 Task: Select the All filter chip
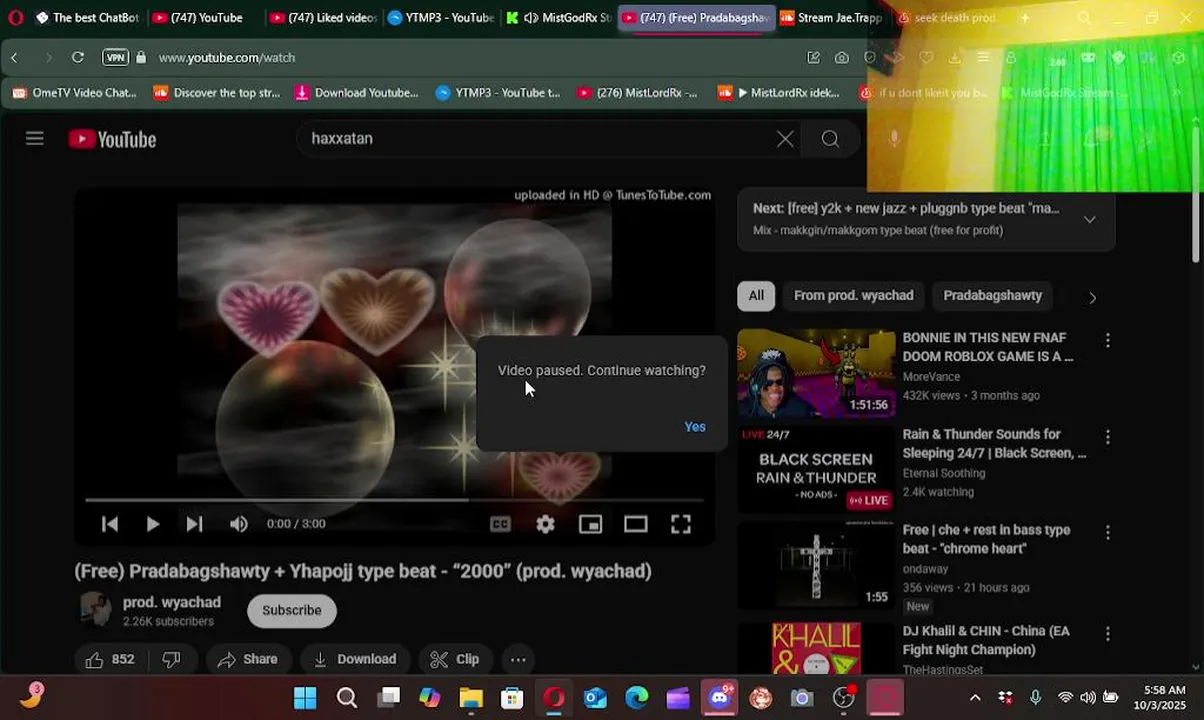pyautogui.click(x=756, y=296)
